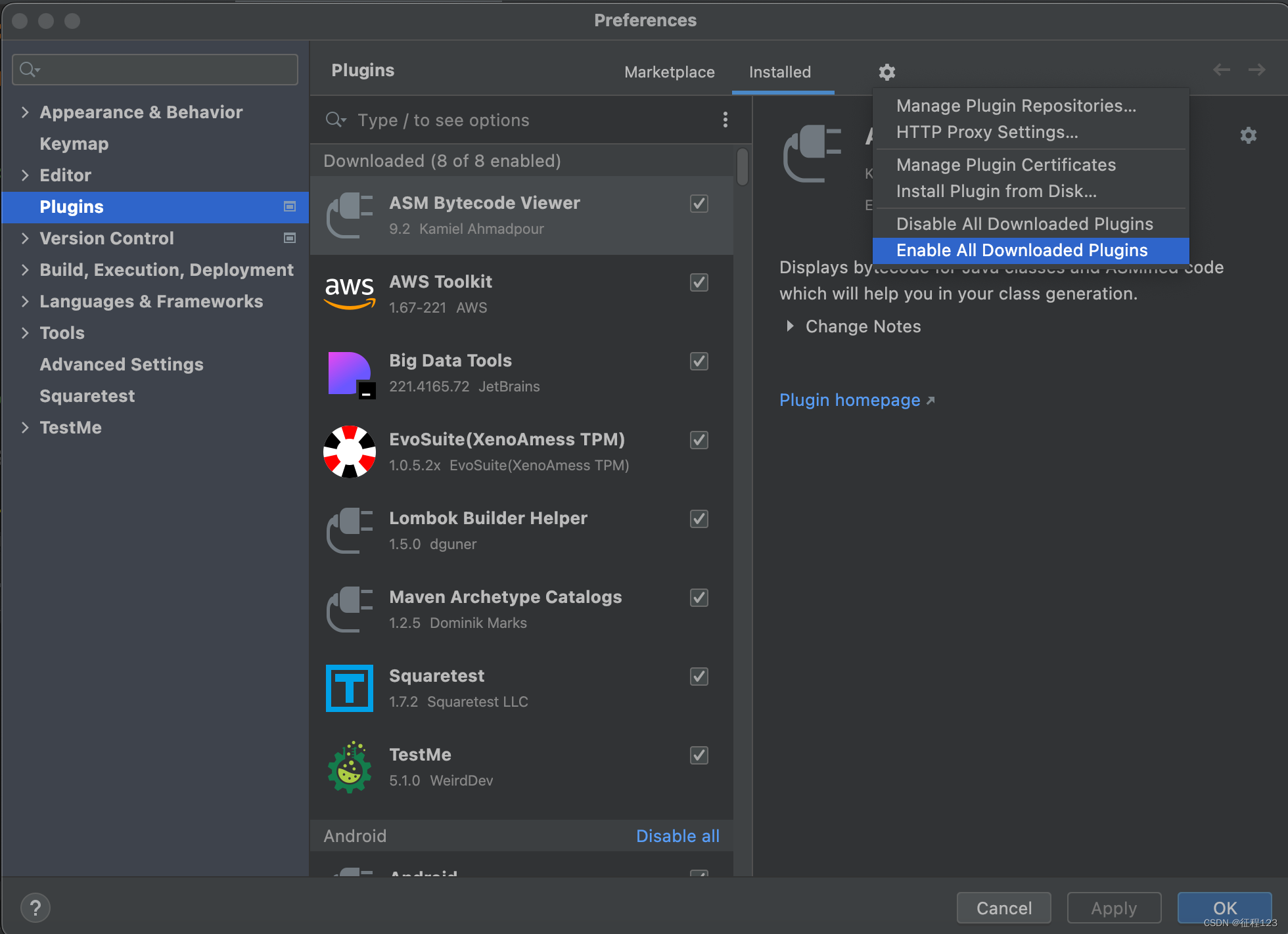1288x934 pixels.
Task: Toggle the Maven Archetype Catalogs checkbox
Action: (x=699, y=598)
